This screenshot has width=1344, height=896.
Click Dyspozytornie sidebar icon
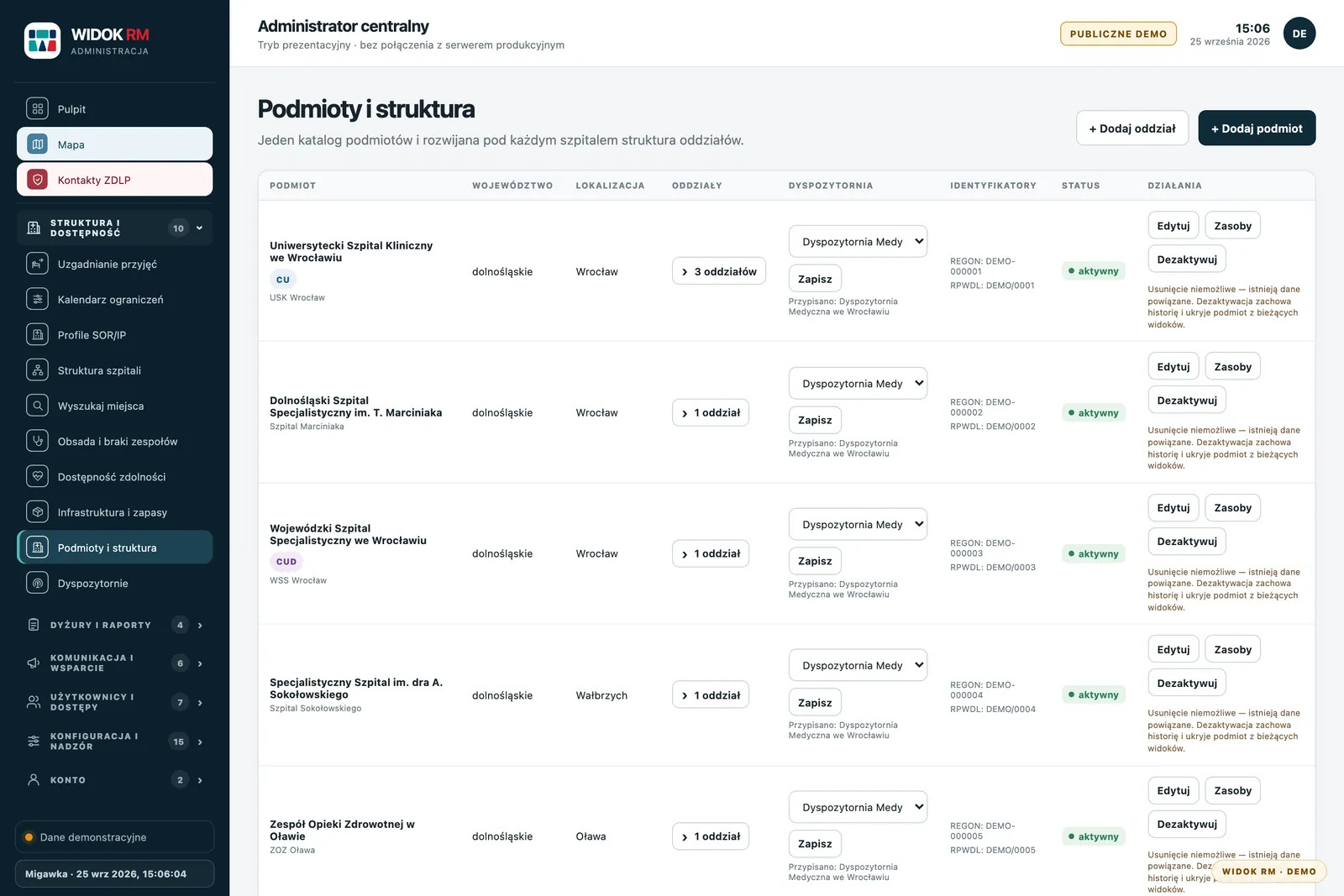(37, 583)
